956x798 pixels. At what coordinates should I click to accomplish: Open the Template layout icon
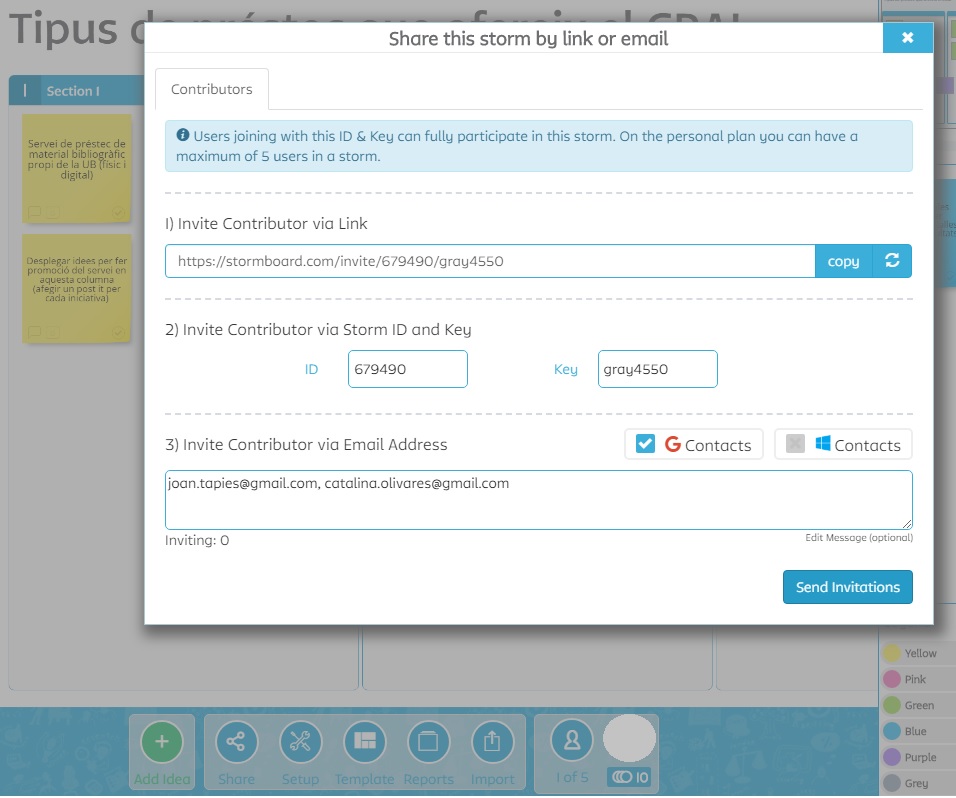click(x=364, y=742)
